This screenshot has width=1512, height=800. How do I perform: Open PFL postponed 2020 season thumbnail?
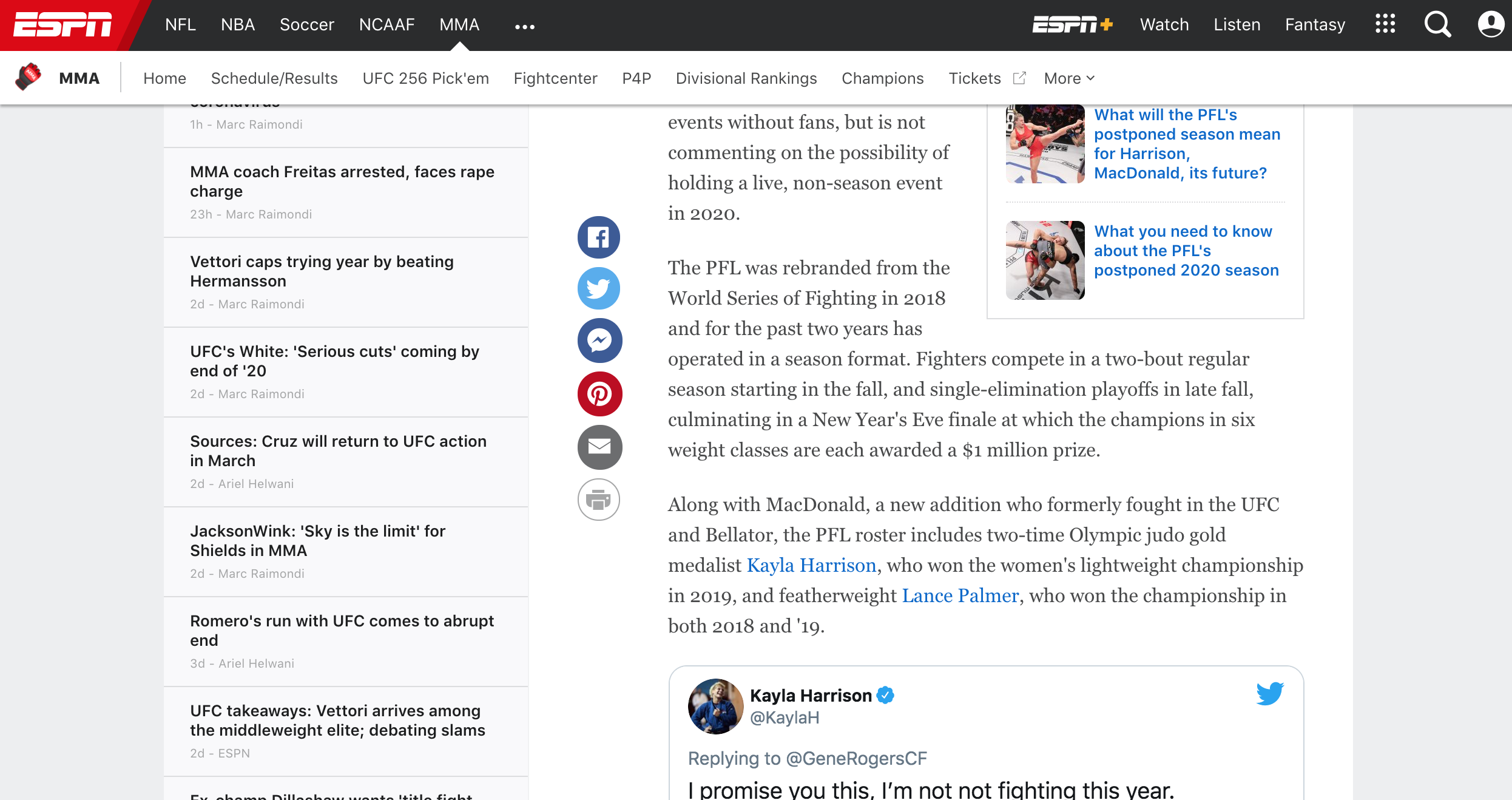click(x=1045, y=260)
